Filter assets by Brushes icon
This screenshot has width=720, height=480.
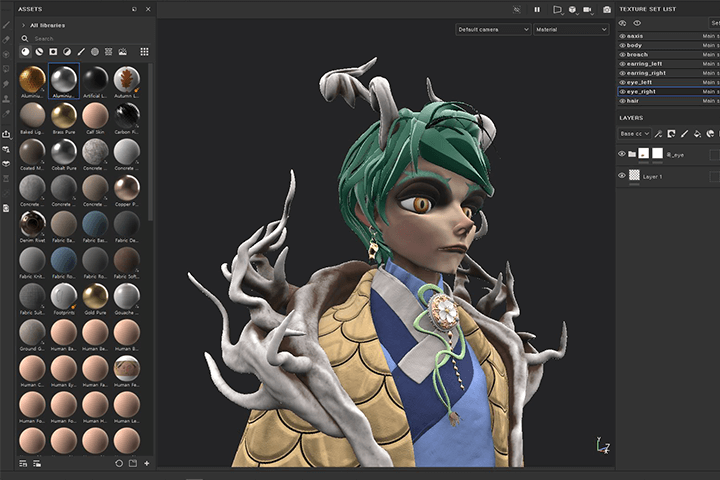click(x=81, y=52)
